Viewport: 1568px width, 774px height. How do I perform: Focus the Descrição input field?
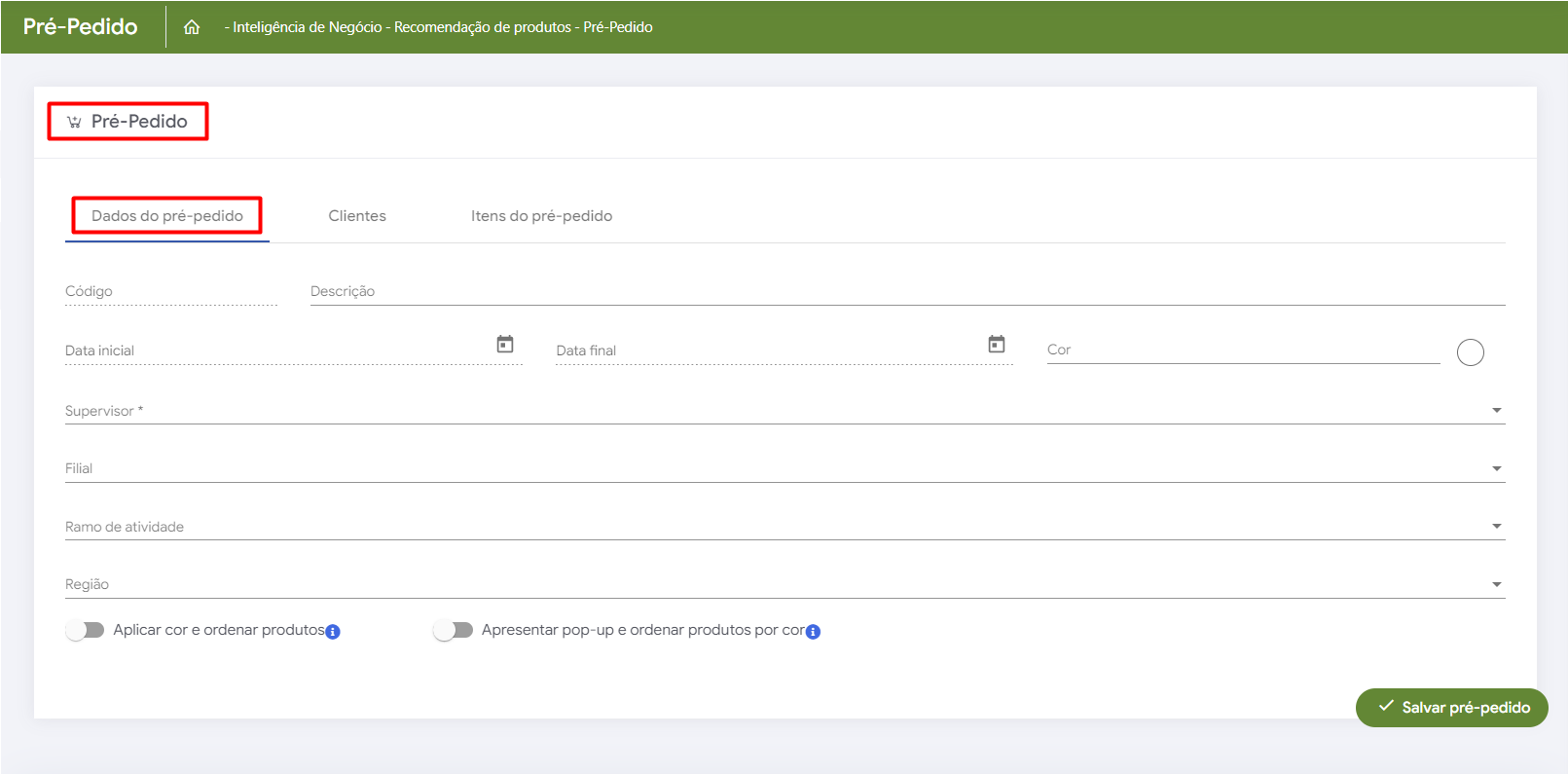tap(905, 292)
